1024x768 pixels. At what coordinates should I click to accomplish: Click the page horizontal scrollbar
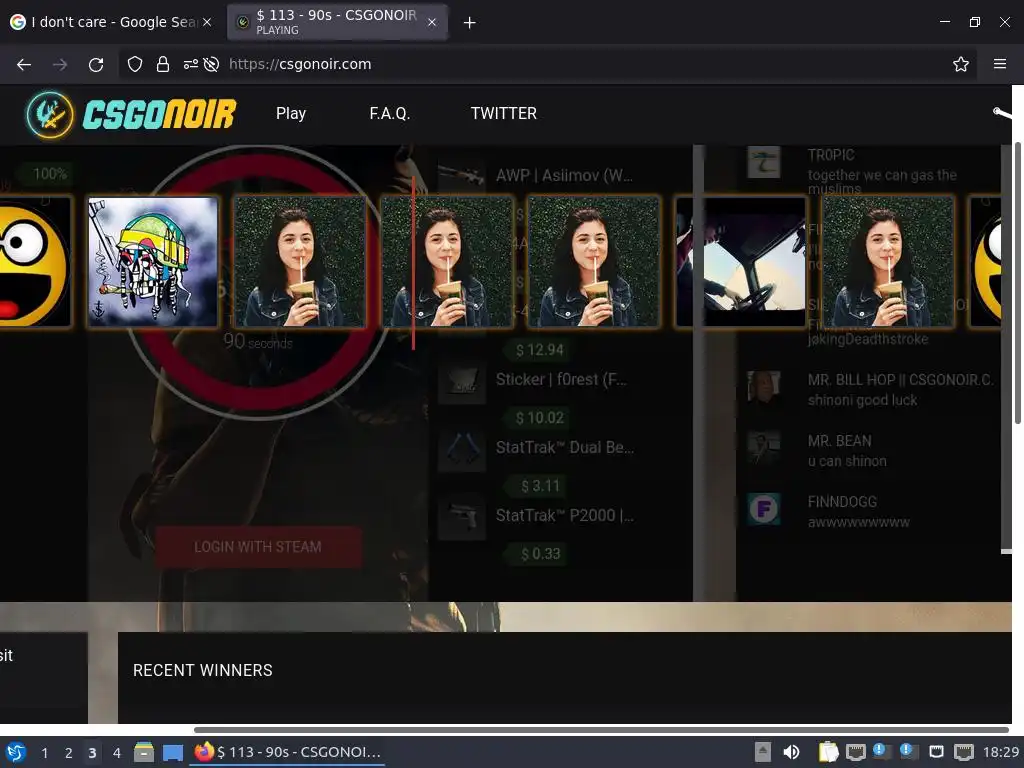pyautogui.click(x=601, y=729)
